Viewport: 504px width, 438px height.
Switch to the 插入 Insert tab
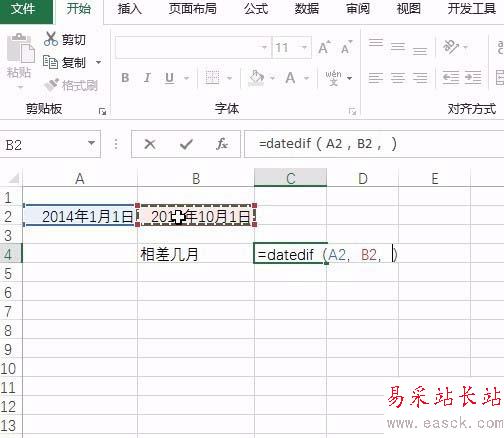[x=130, y=9]
